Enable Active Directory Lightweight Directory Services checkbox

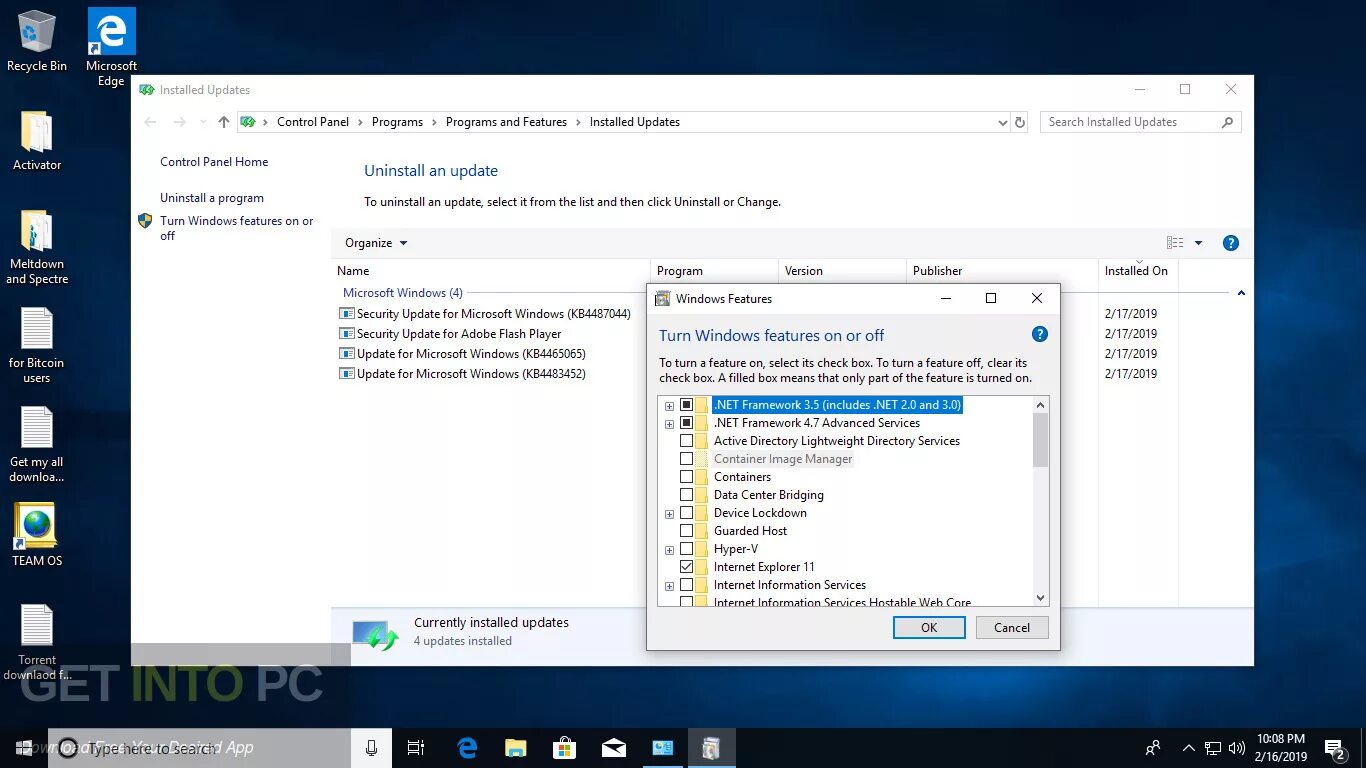[x=686, y=441]
